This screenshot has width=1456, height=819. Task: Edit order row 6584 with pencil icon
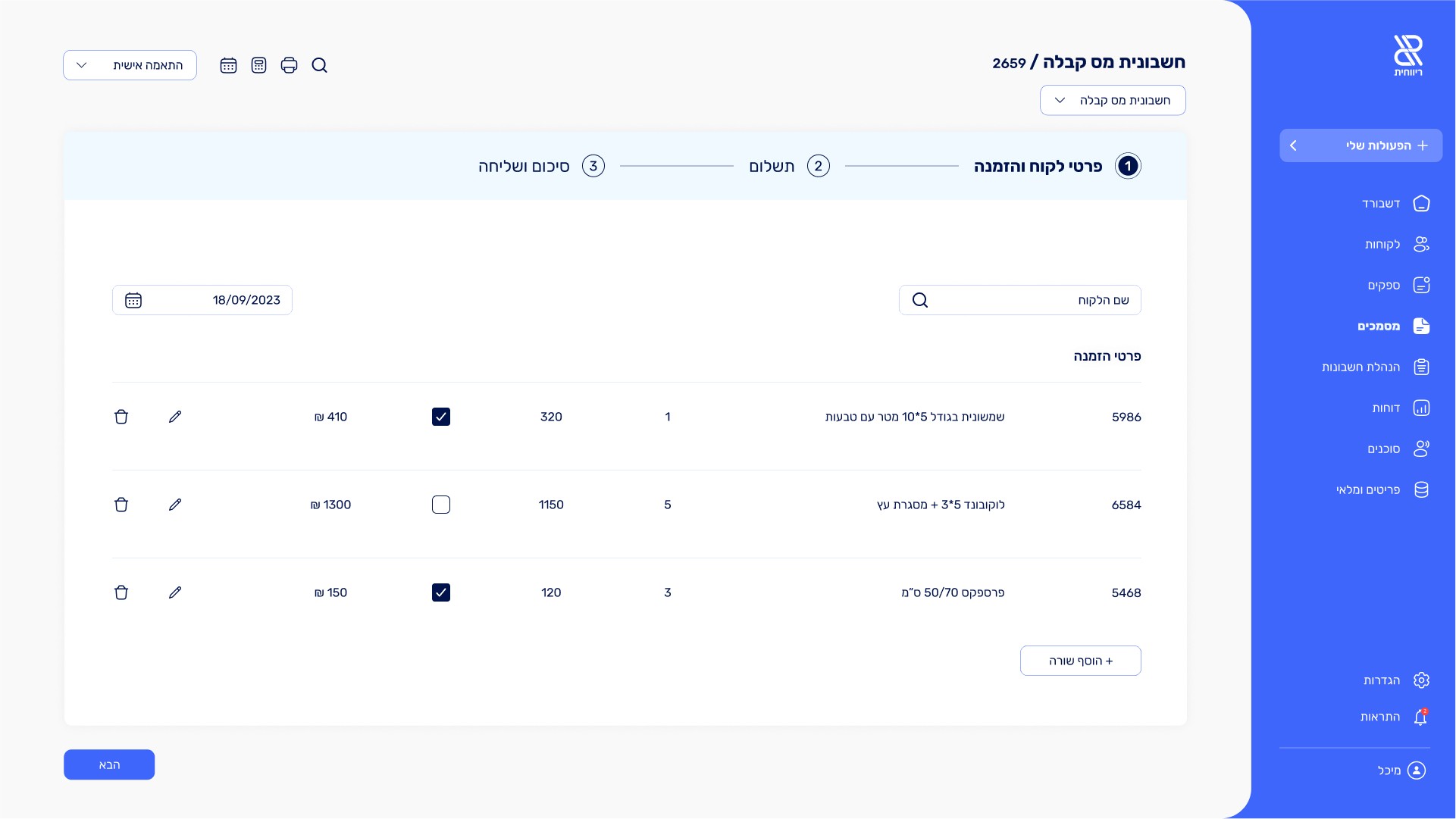tap(175, 505)
